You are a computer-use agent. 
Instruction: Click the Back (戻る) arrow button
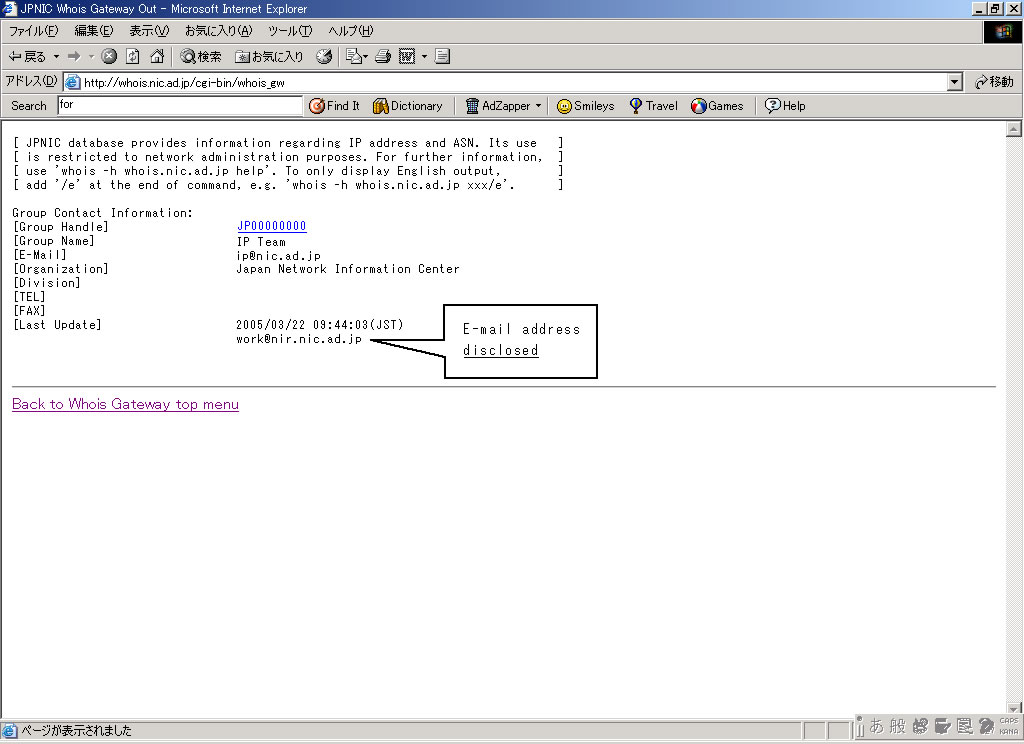tap(27, 57)
